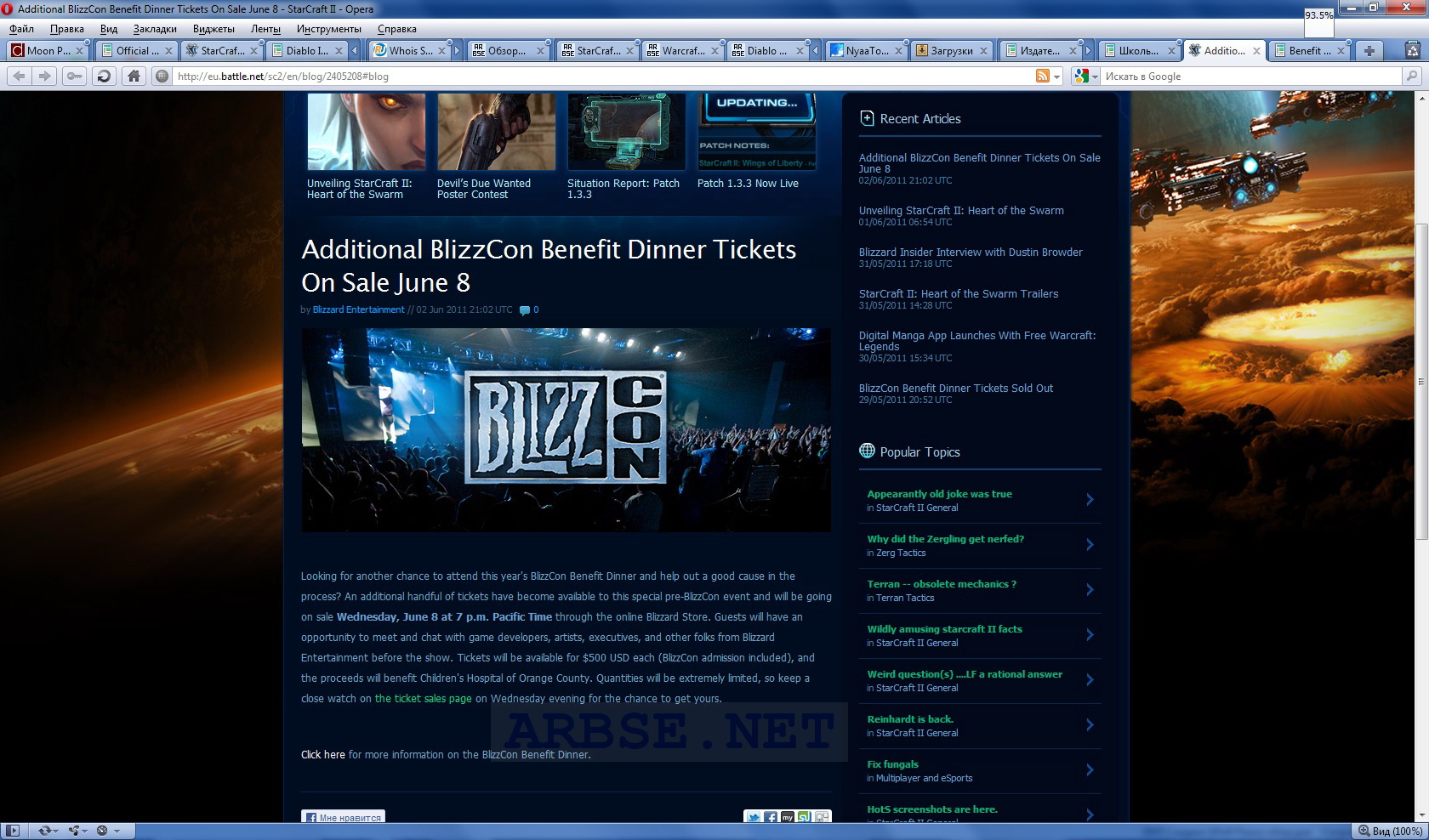The height and width of the screenshot is (840, 1429).
Task: Share the article on Facebook icon
Action: pos(771,817)
